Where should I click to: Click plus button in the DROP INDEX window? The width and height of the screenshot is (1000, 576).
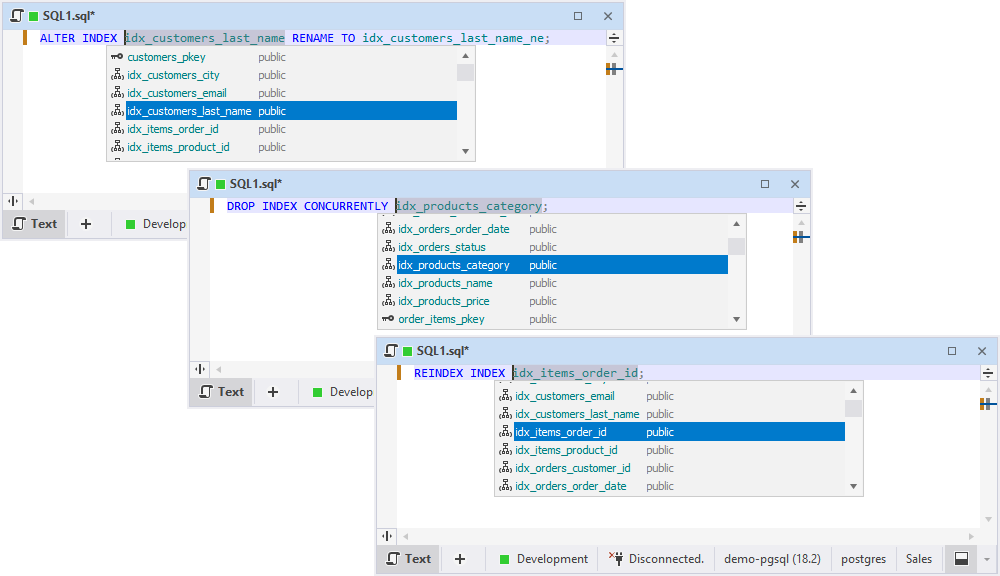click(x=273, y=392)
